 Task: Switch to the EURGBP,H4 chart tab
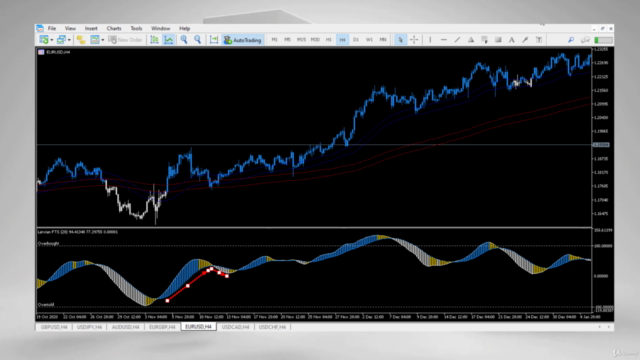(162, 327)
